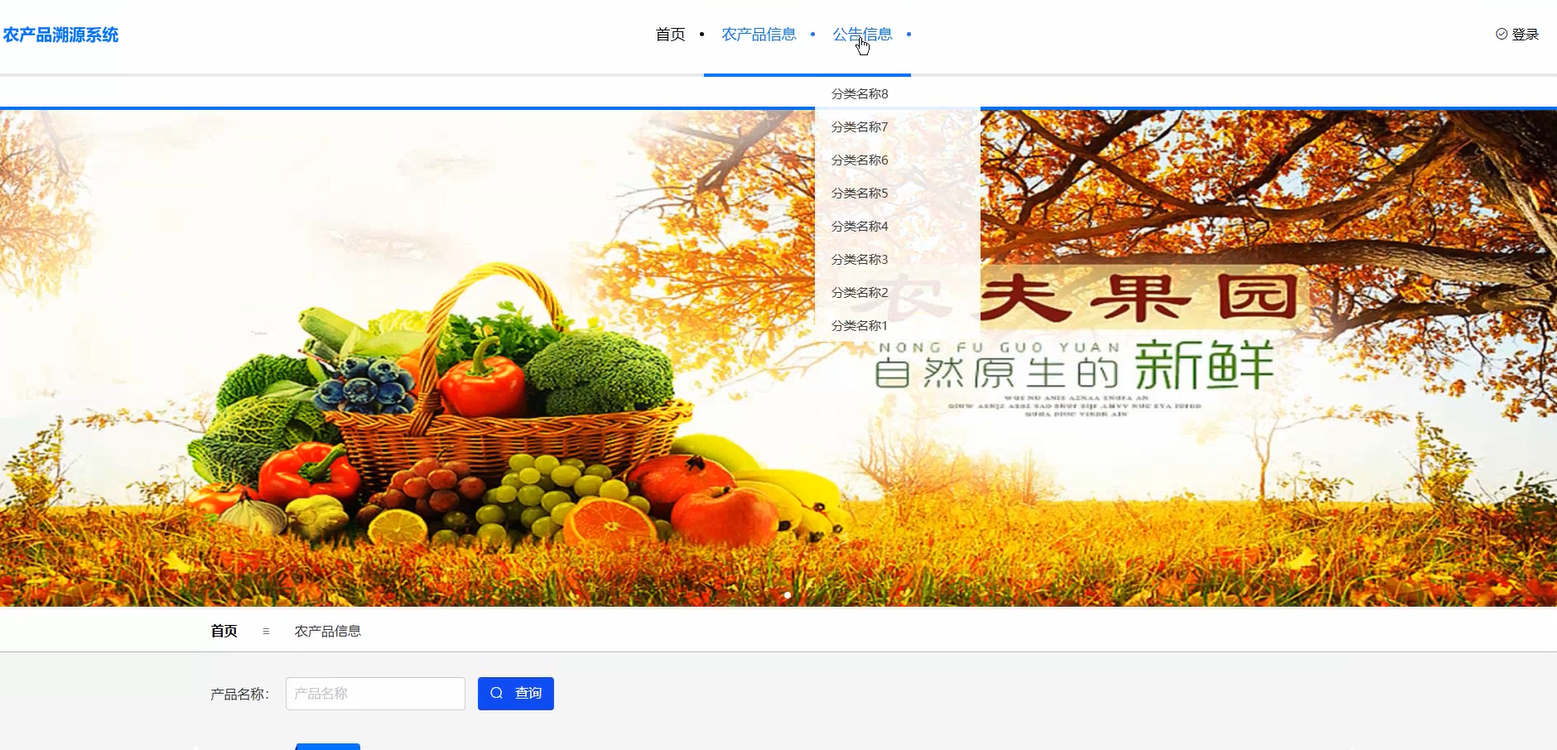Image resolution: width=1557 pixels, height=750 pixels.
Task: Choose 分类名称1 at the dropdown bottom
Action: pos(859,325)
